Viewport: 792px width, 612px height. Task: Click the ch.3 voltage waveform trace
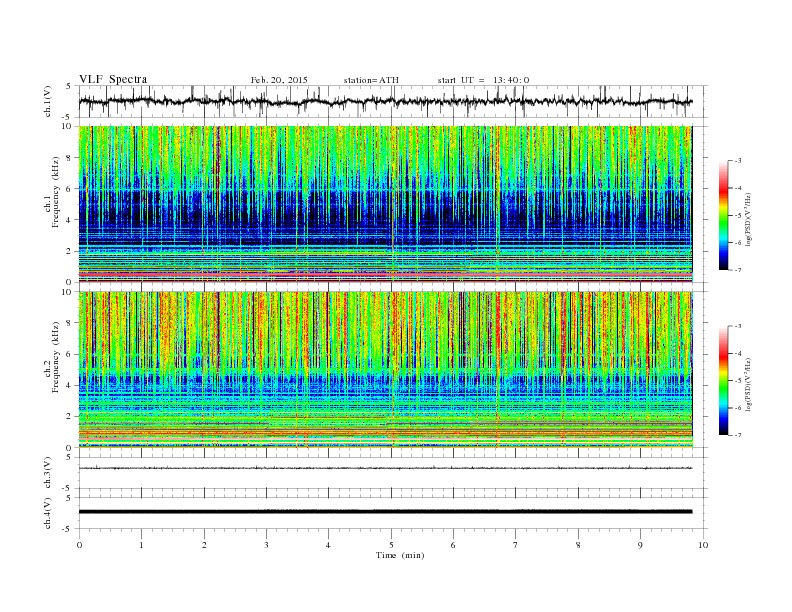click(x=385, y=468)
